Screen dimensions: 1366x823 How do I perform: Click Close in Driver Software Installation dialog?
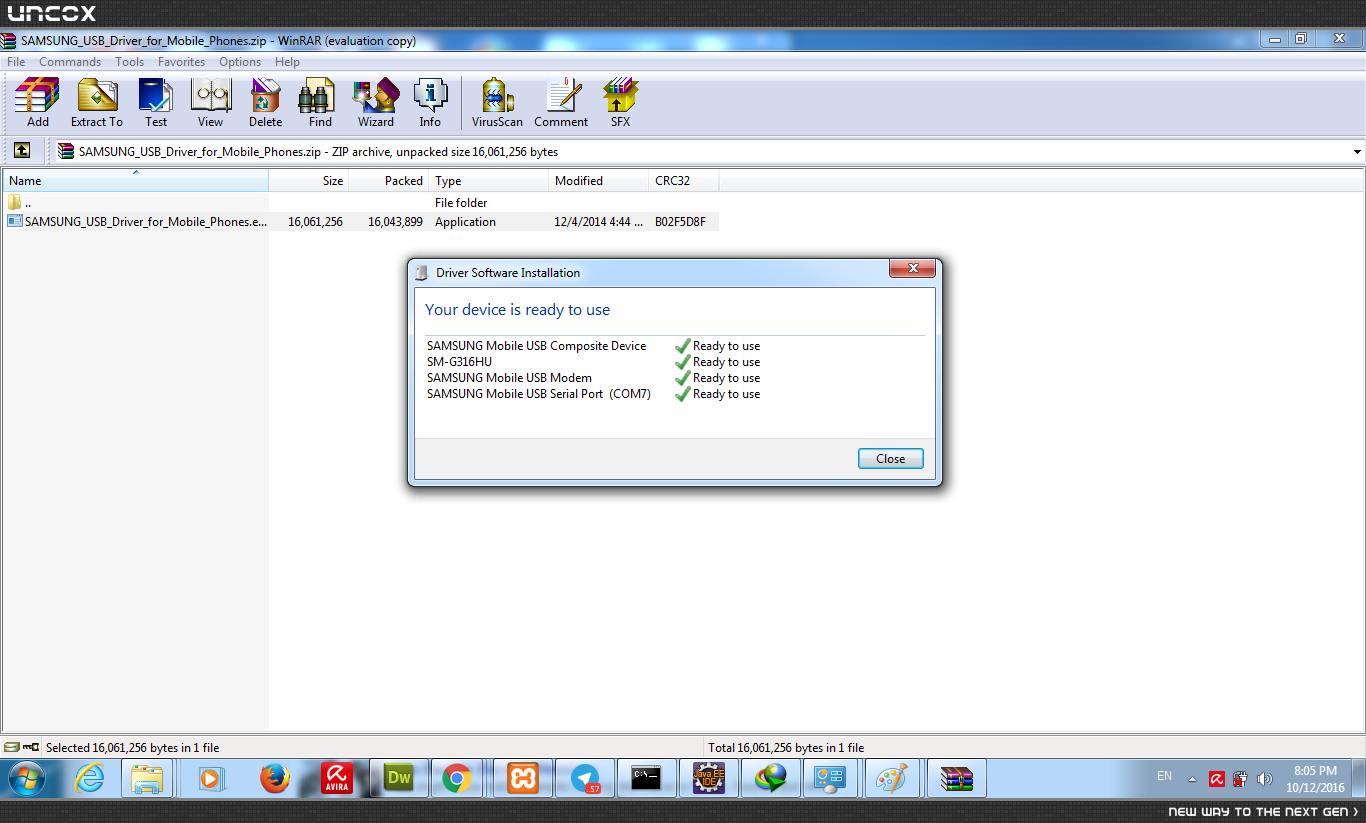[890, 459]
